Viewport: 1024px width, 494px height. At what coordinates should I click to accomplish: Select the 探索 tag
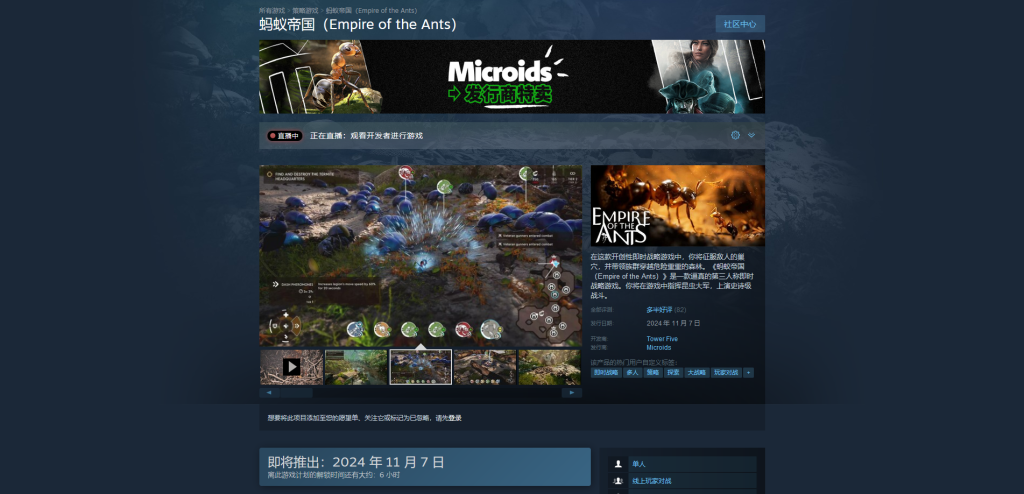673,372
